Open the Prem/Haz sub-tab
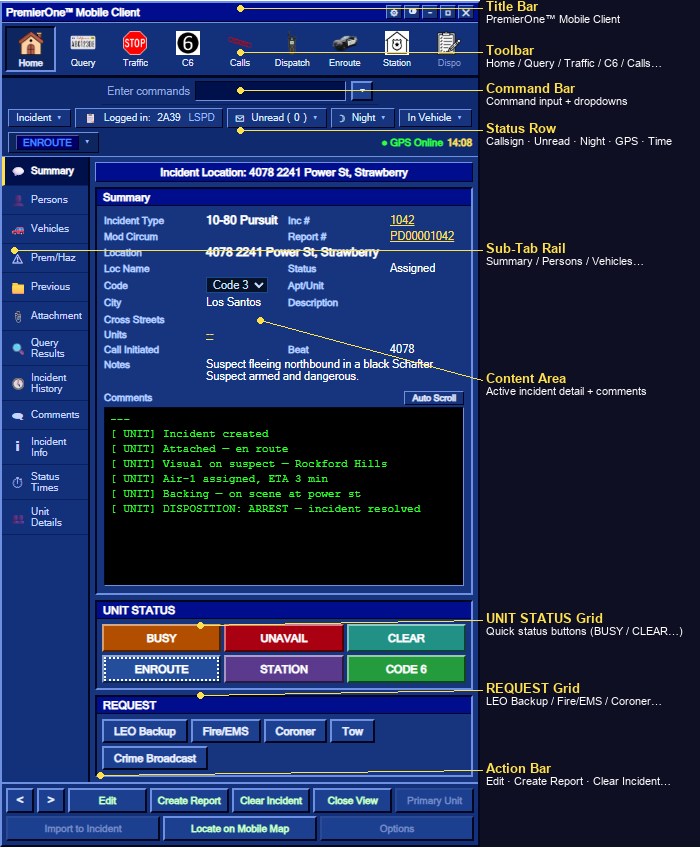700x847 pixels. pyautogui.click(x=45, y=258)
